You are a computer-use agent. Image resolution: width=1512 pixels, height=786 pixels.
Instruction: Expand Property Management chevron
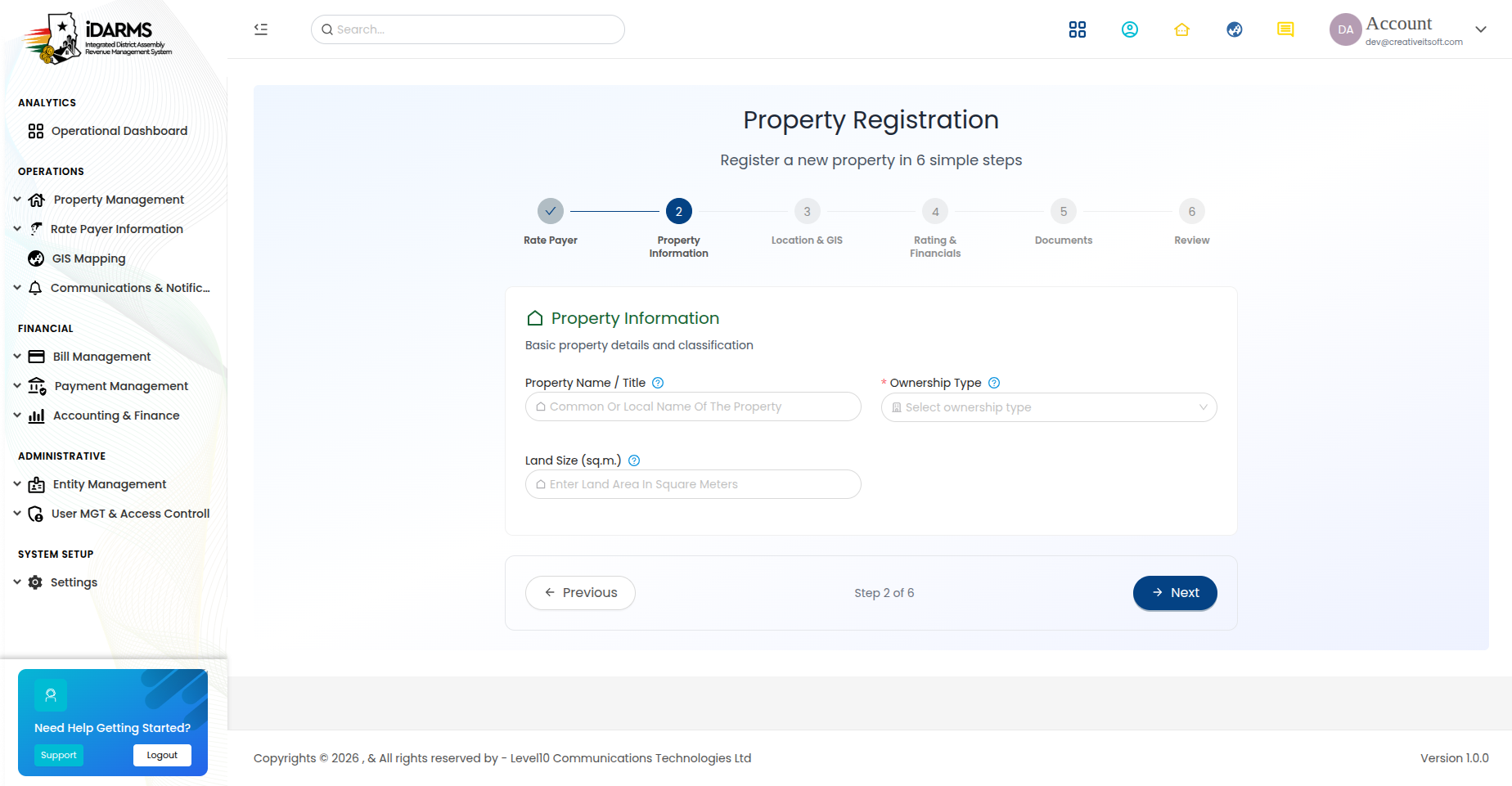pyautogui.click(x=17, y=200)
